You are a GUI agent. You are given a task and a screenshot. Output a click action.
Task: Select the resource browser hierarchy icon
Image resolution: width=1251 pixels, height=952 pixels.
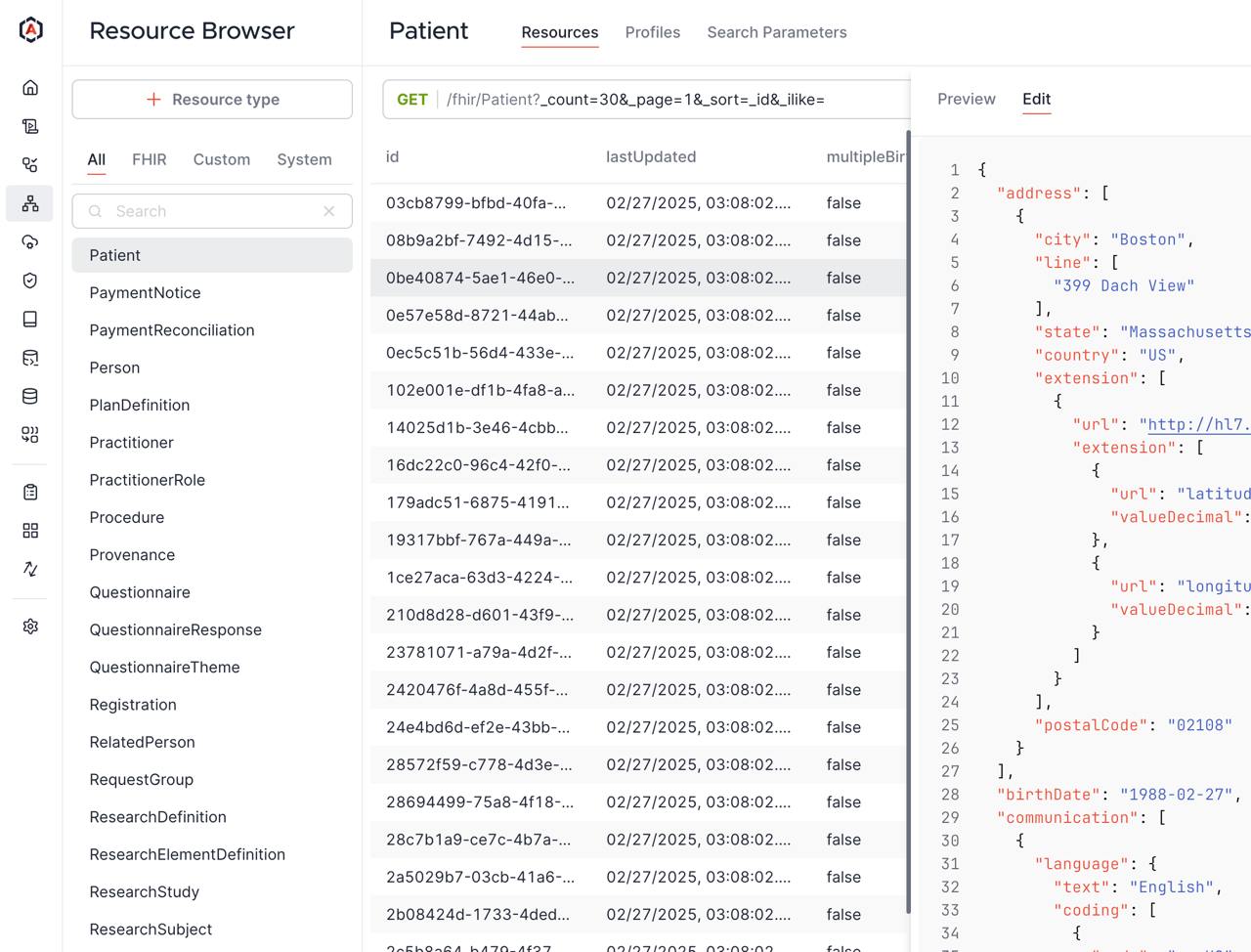point(30,203)
